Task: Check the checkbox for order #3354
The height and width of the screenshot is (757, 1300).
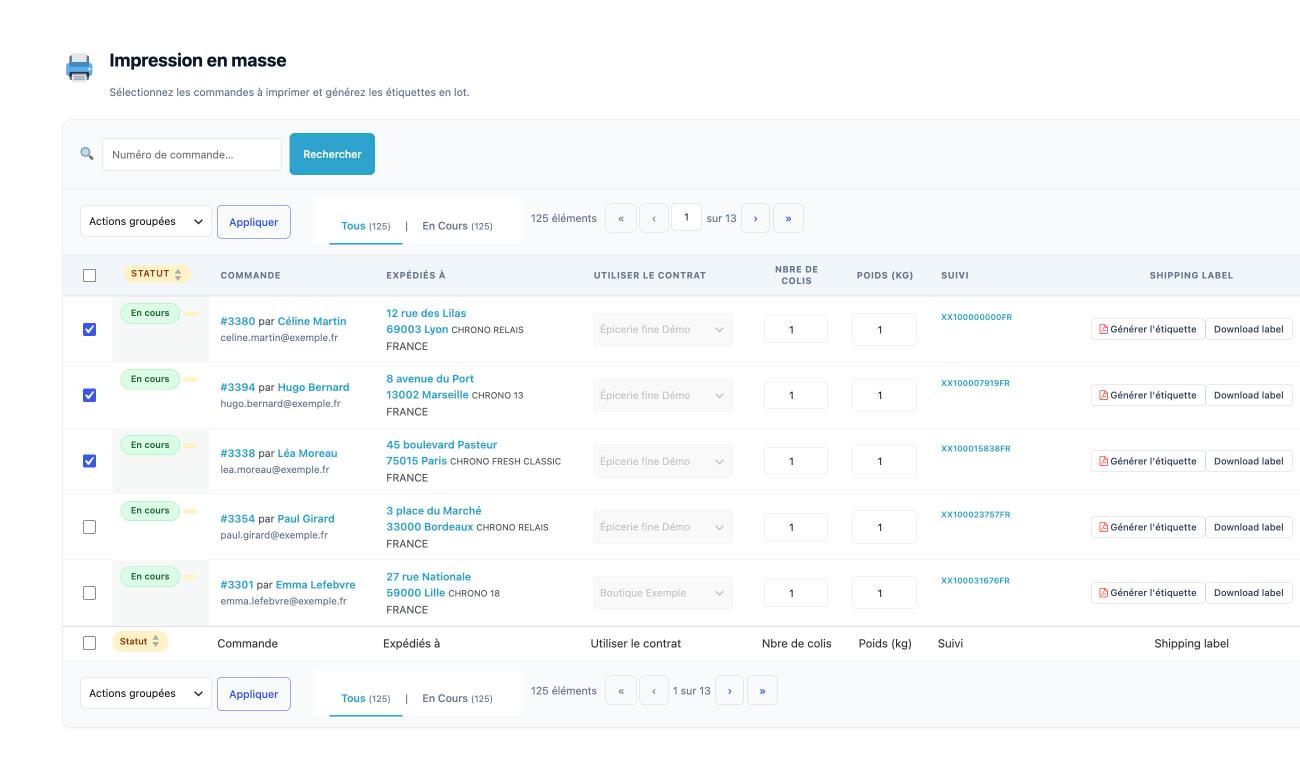Action: (x=89, y=527)
